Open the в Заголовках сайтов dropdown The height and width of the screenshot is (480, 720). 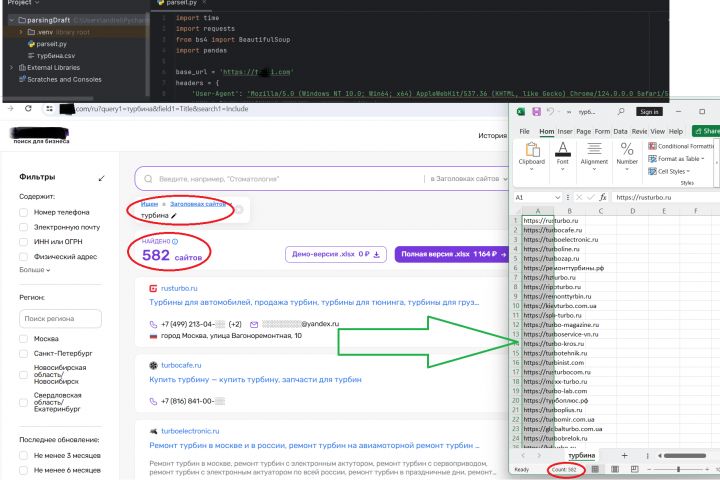point(468,179)
